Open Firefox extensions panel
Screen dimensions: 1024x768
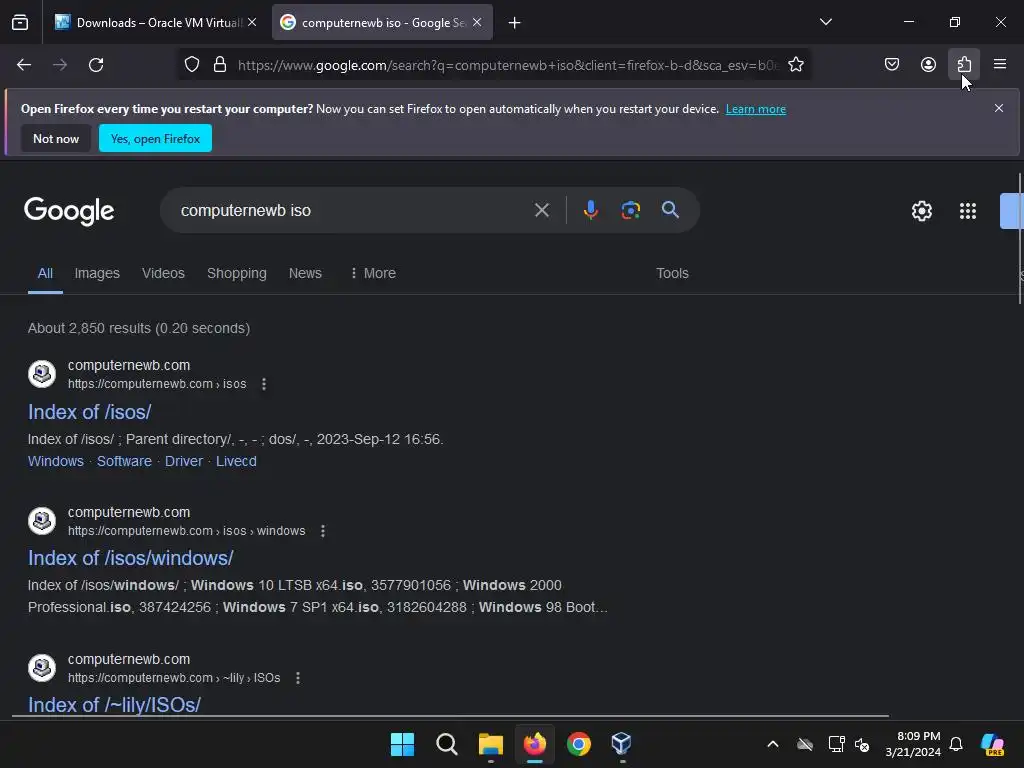click(964, 65)
